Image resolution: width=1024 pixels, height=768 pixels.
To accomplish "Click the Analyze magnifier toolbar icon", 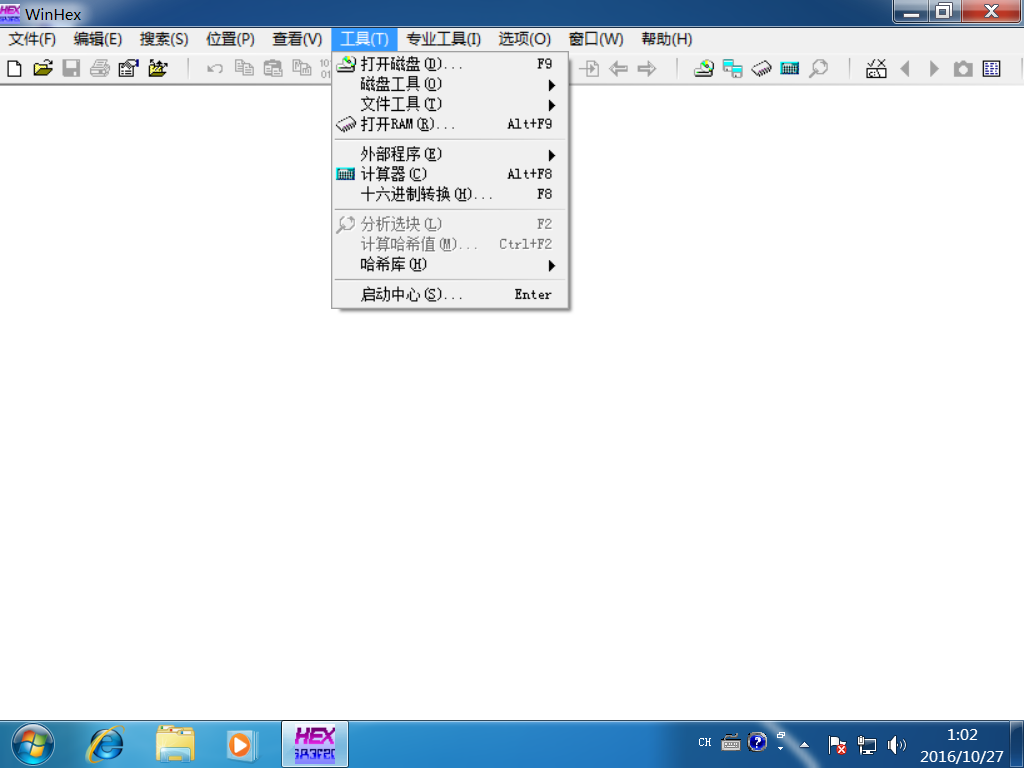I will point(818,68).
